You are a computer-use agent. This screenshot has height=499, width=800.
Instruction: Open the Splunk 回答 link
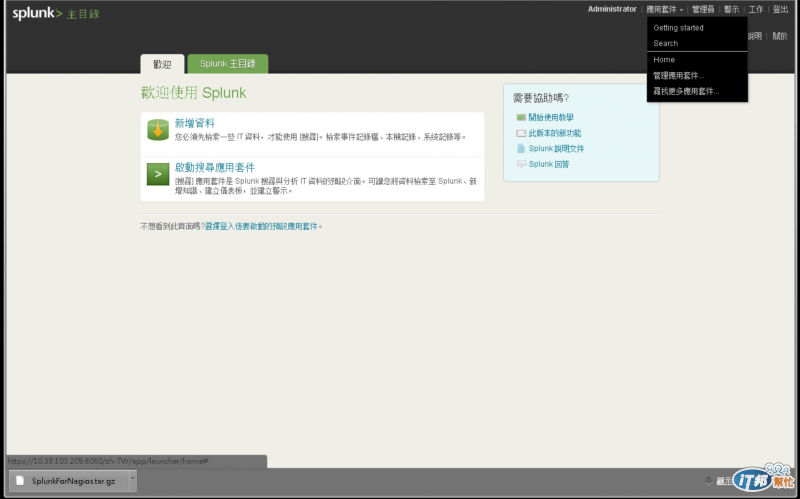click(x=548, y=164)
